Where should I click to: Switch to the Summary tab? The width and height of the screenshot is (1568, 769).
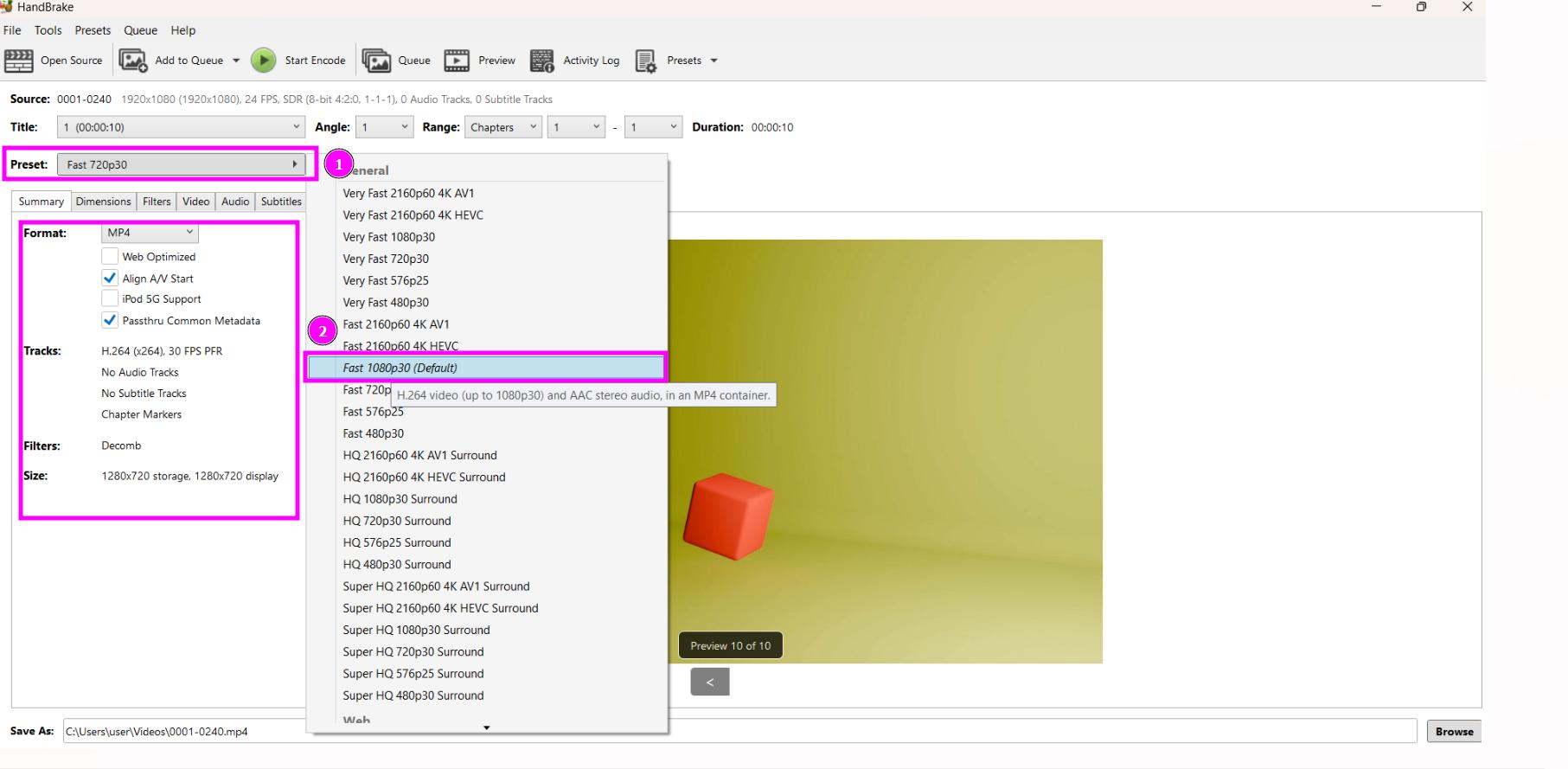click(x=42, y=202)
